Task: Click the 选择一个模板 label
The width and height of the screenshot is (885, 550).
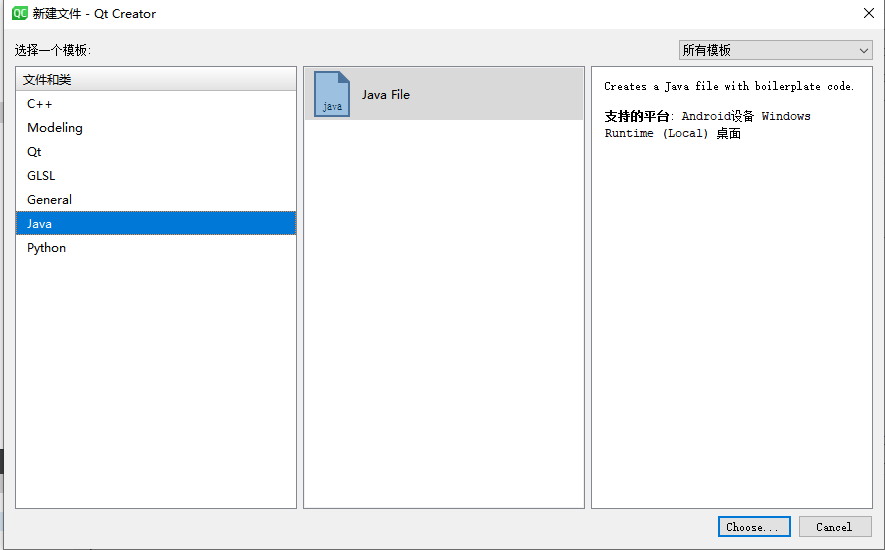Action: [x=53, y=50]
